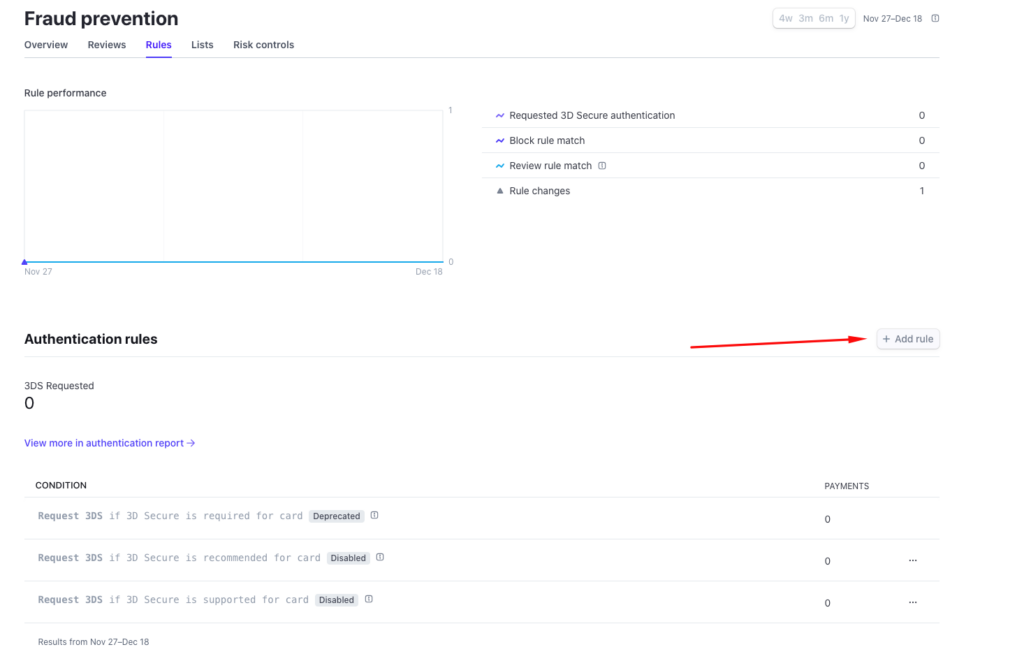Open options menu for recommended card rule
Image resolution: width=1024 pixels, height=668 pixels.
912,561
